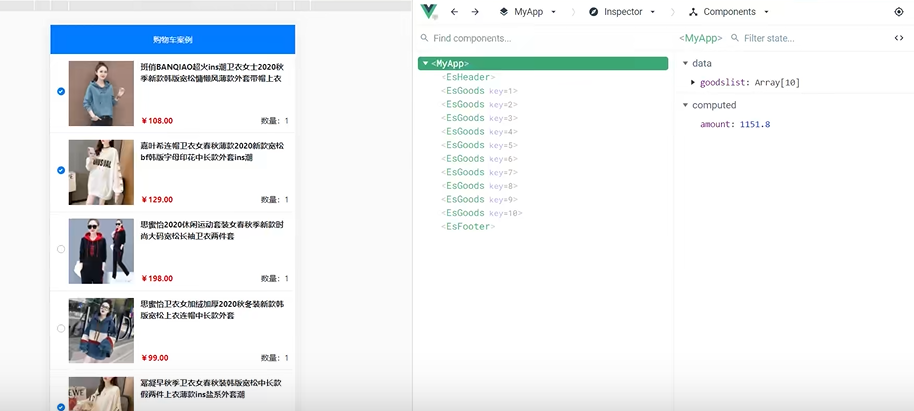
Task: Click the MyApp layers icon
Action: pyautogui.click(x=504, y=12)
